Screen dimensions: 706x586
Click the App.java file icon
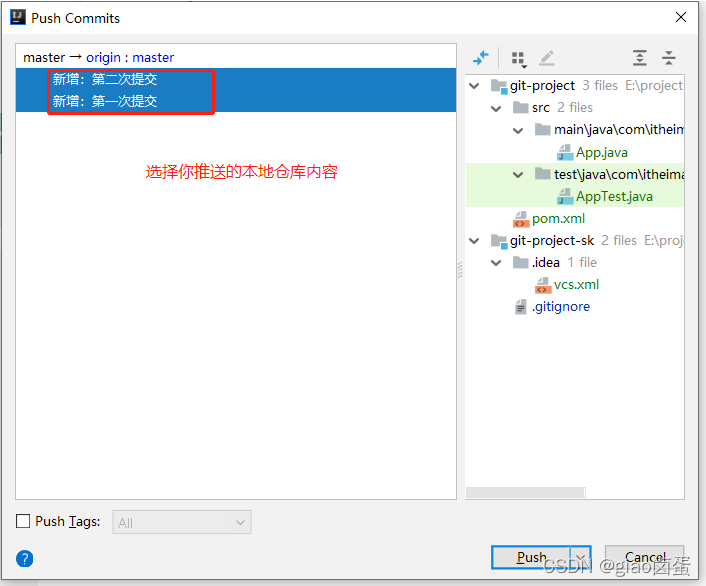[x=565, y=152]
